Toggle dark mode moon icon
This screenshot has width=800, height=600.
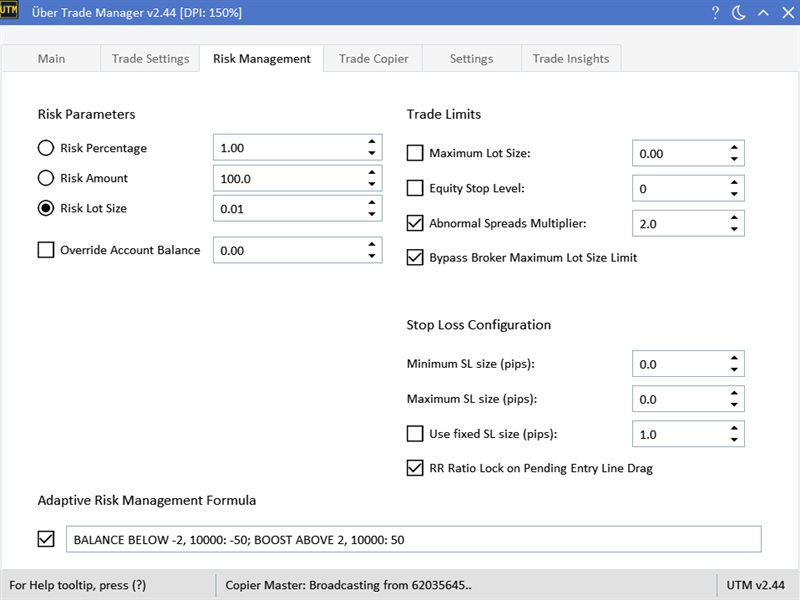[x=739, y=13]
